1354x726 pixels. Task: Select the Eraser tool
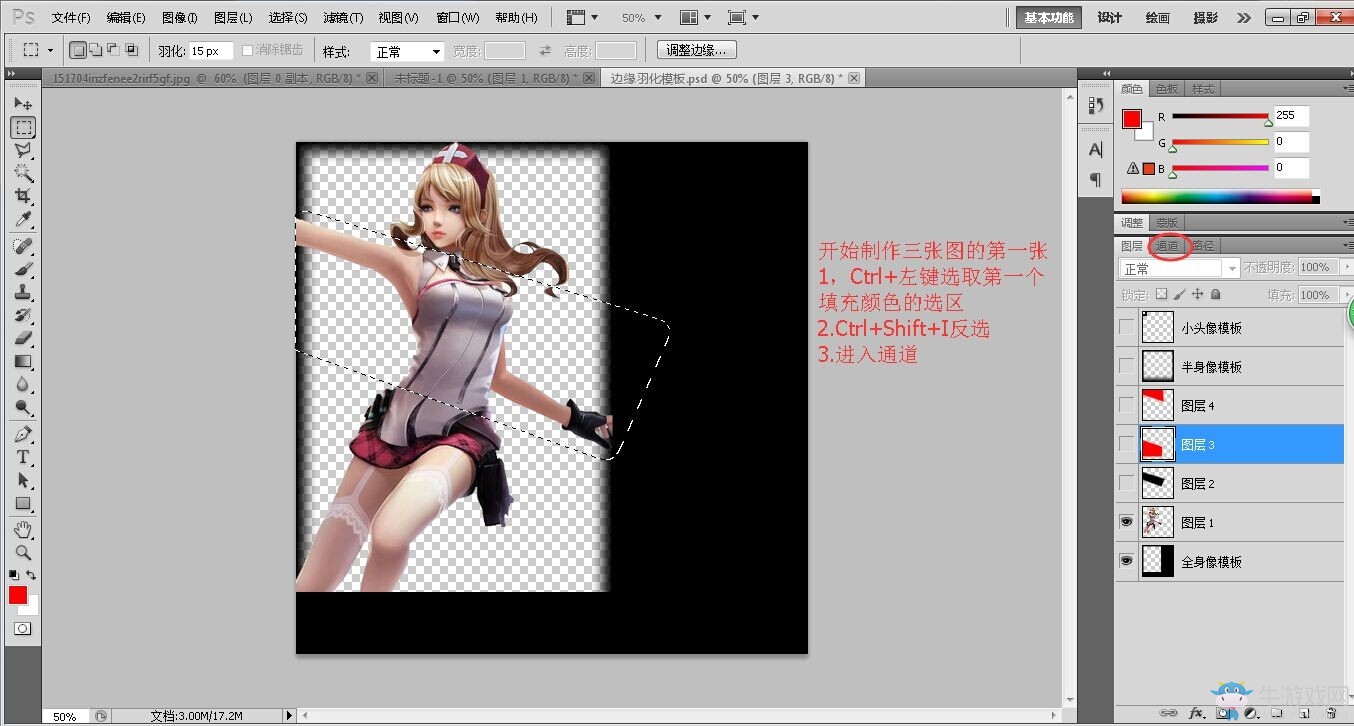[x=23, y=338]
